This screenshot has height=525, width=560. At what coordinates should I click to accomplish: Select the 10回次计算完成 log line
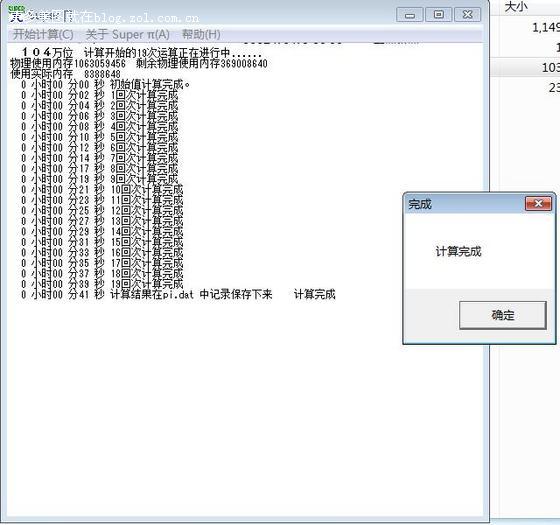coord(102,190)
